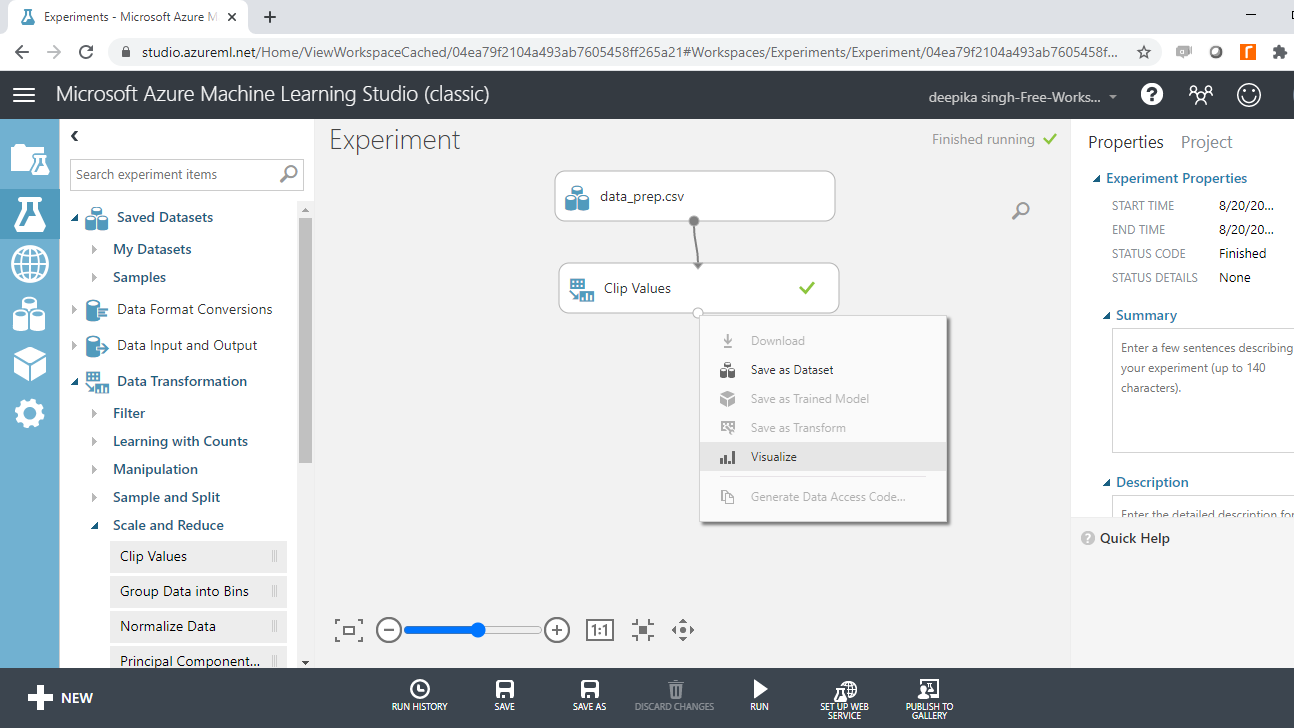Screen dimensions: 1294x728
Task: Collapse the Saved Datasets section
Action: point(74,217)
